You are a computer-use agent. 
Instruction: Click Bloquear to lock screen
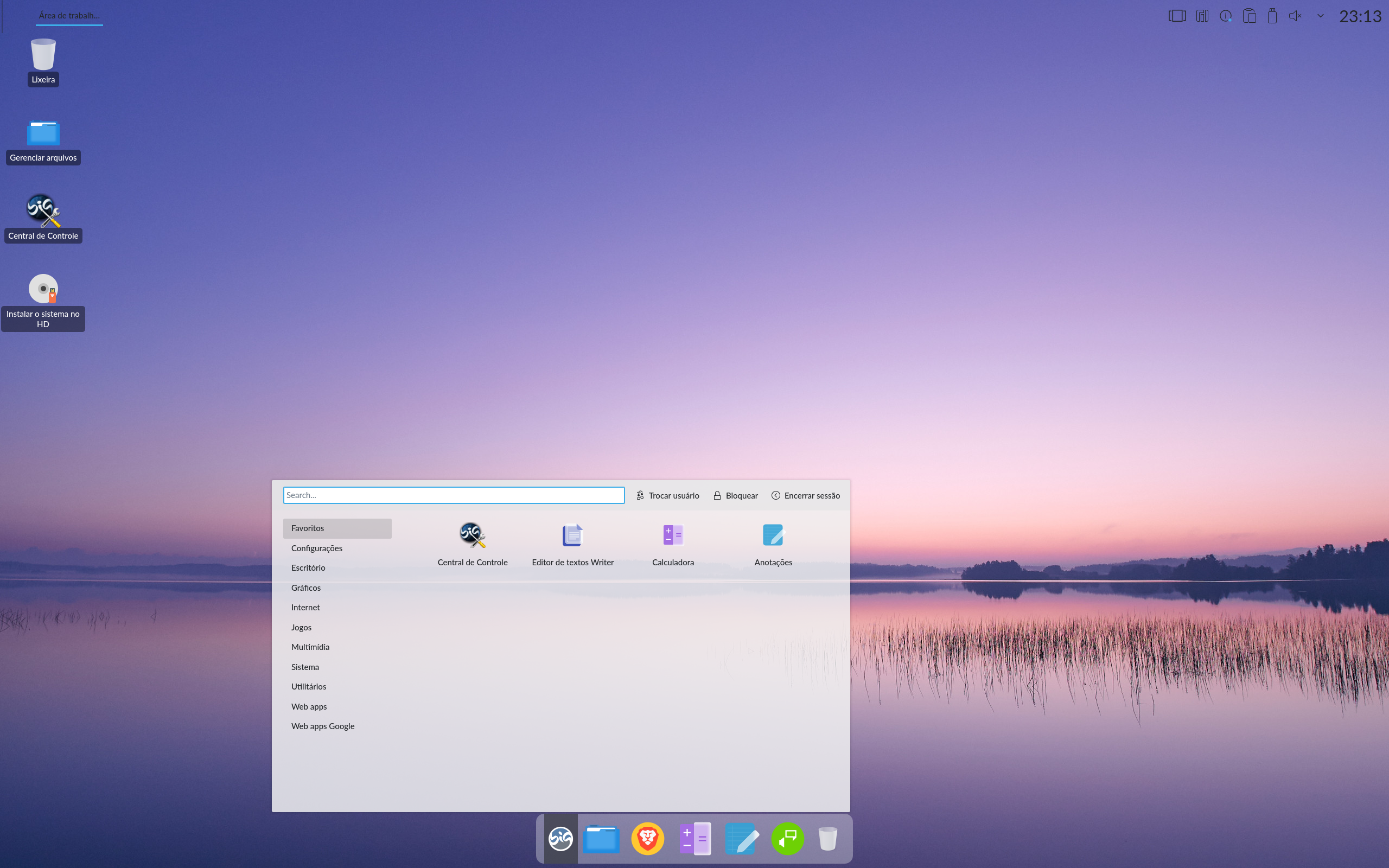pyautogui.click(x=735, y=495)
